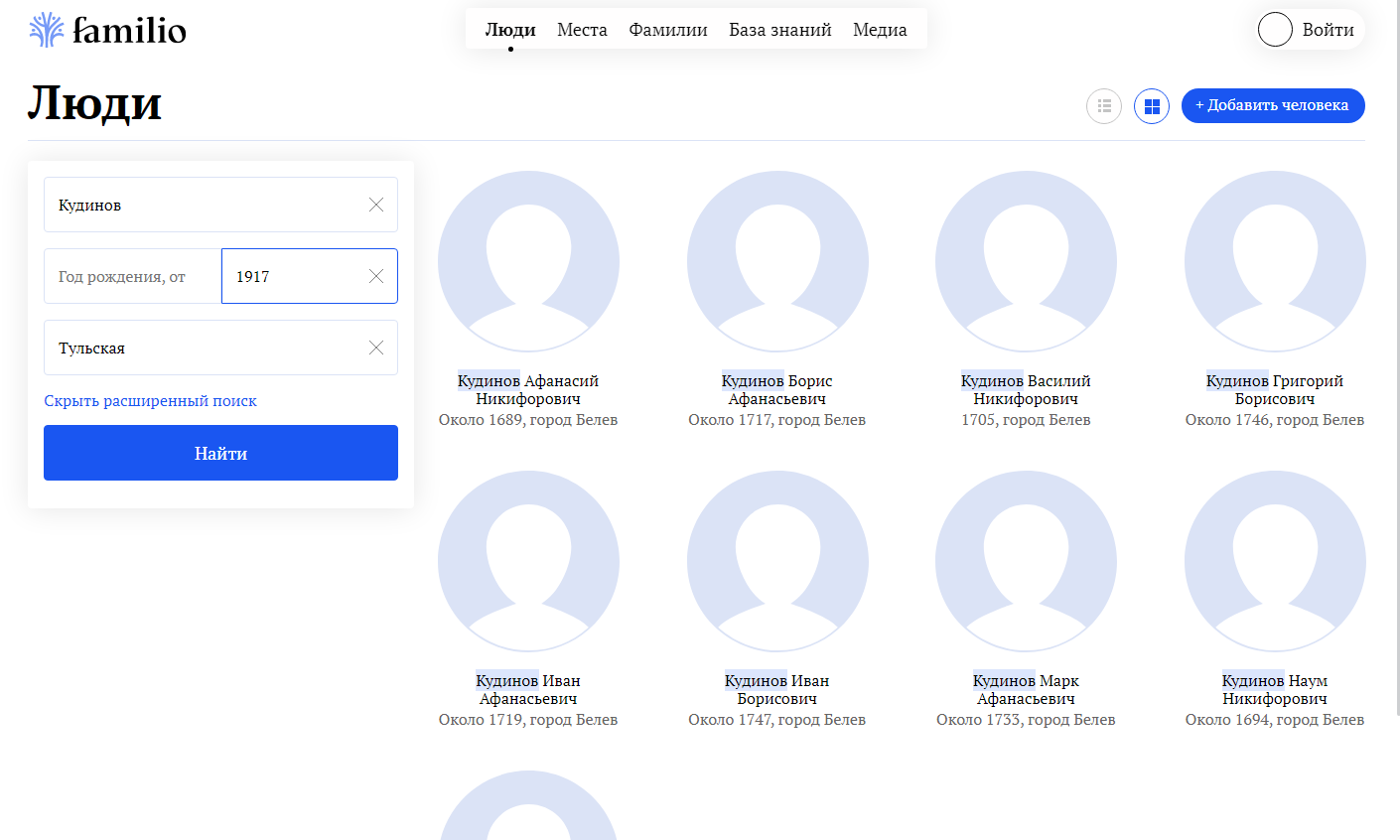The image size is (1400, 840).
Task: Click Добавить человека button
Action: [1273, 106]
